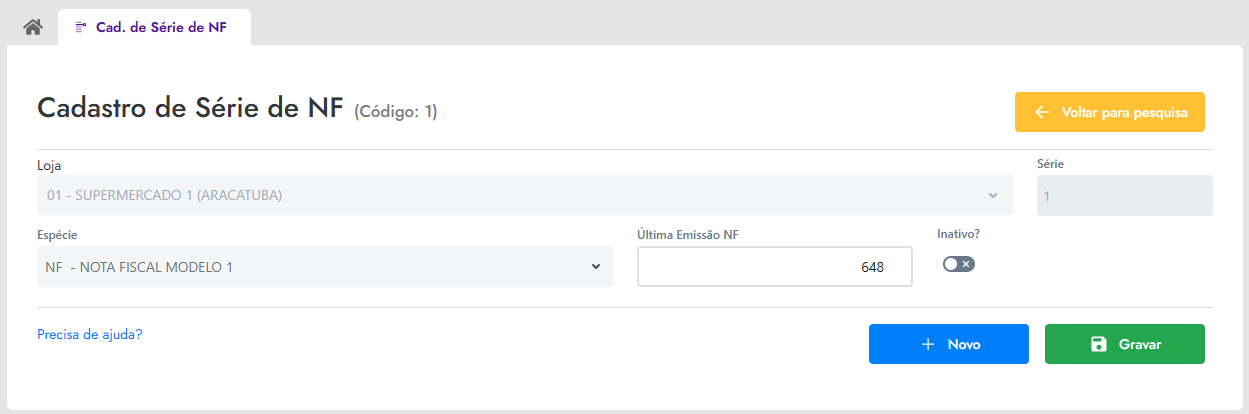Focus the Última Emissão NF field showing 648

pyautogui.click(x=775, y=267)
